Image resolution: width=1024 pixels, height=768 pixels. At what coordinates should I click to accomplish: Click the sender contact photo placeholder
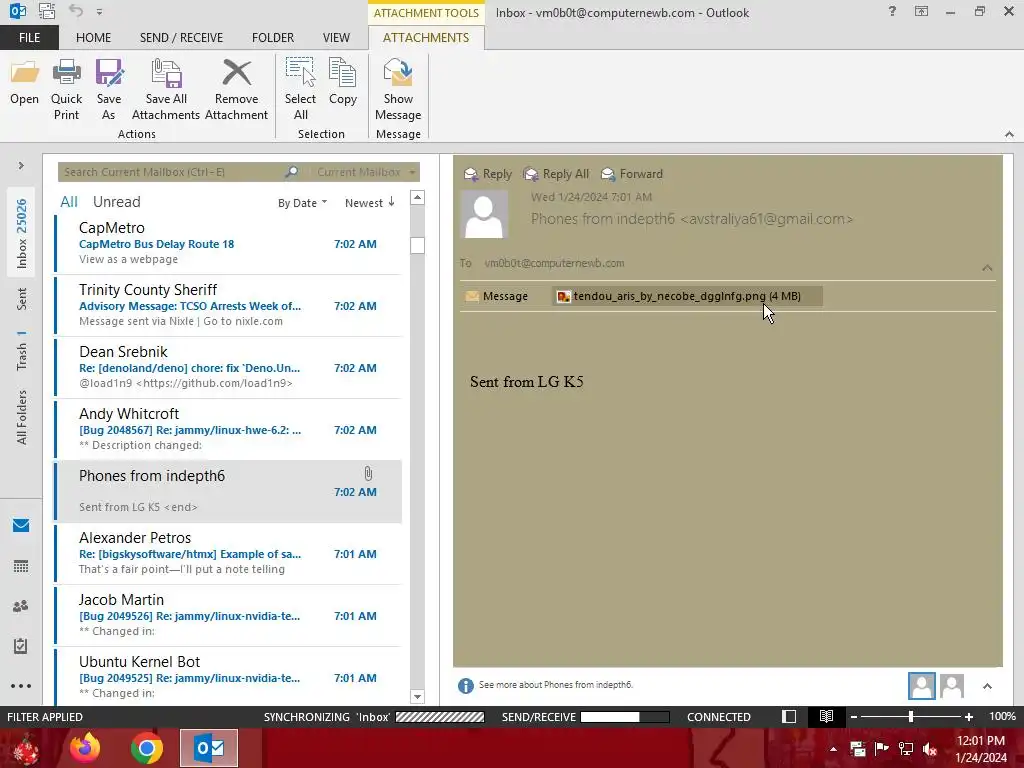pos(484,214)
